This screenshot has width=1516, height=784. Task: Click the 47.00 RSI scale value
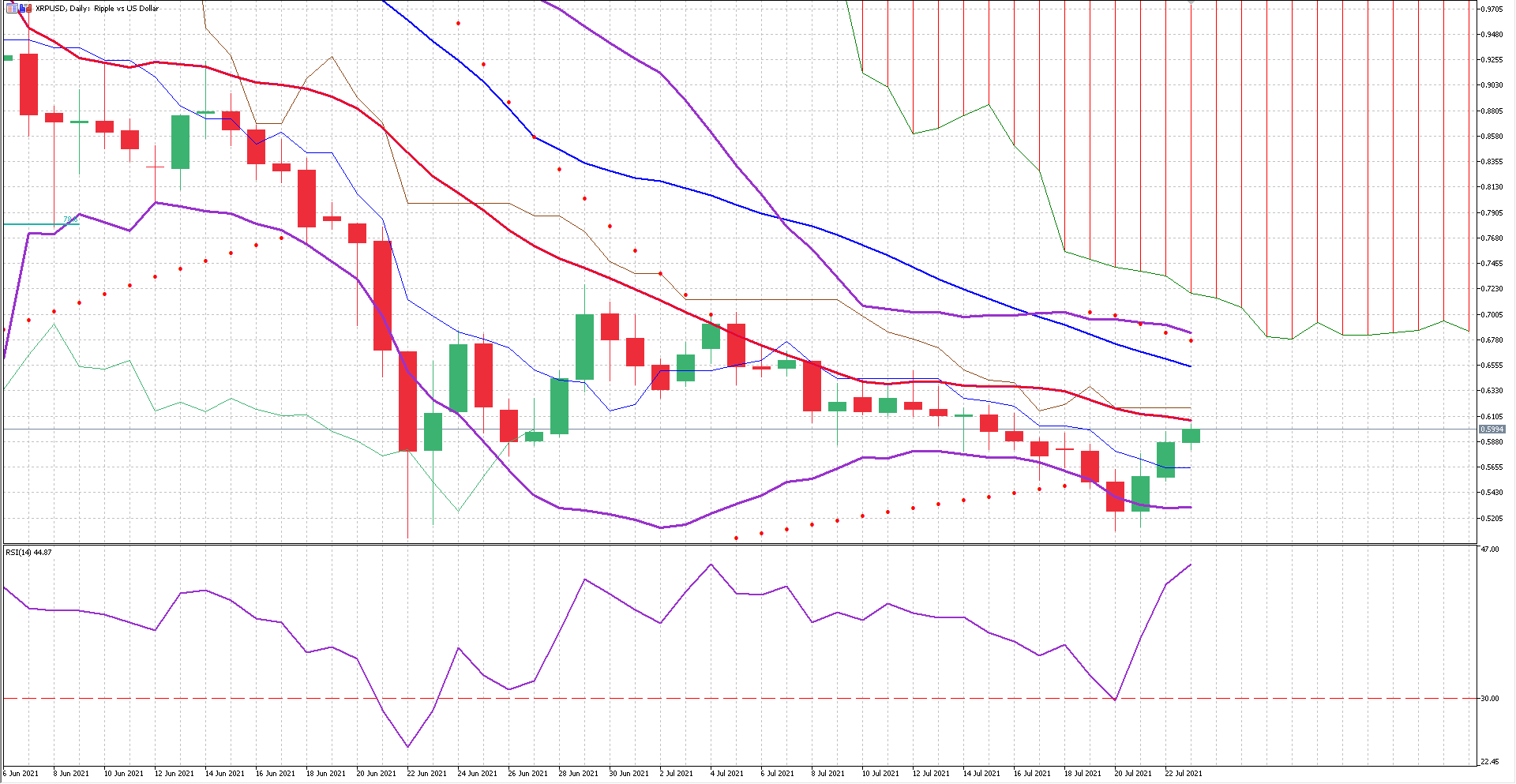(1489, 550)
